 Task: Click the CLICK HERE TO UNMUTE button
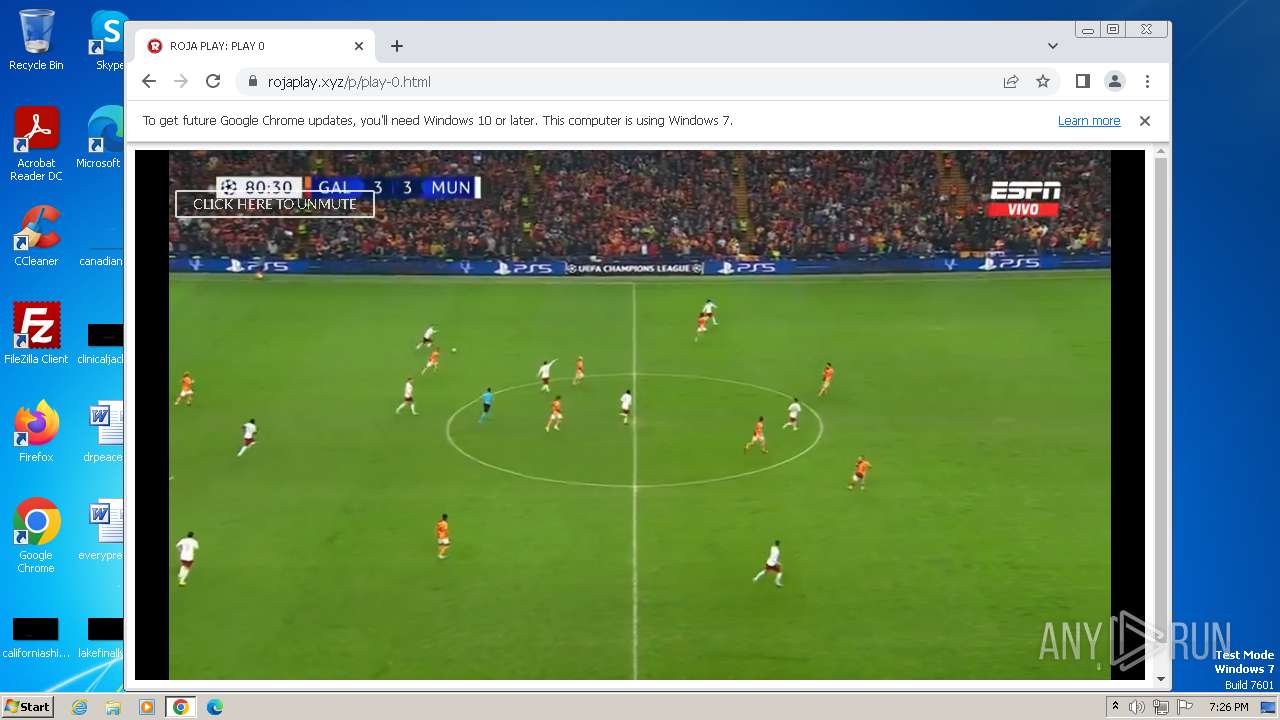[275, 204]
